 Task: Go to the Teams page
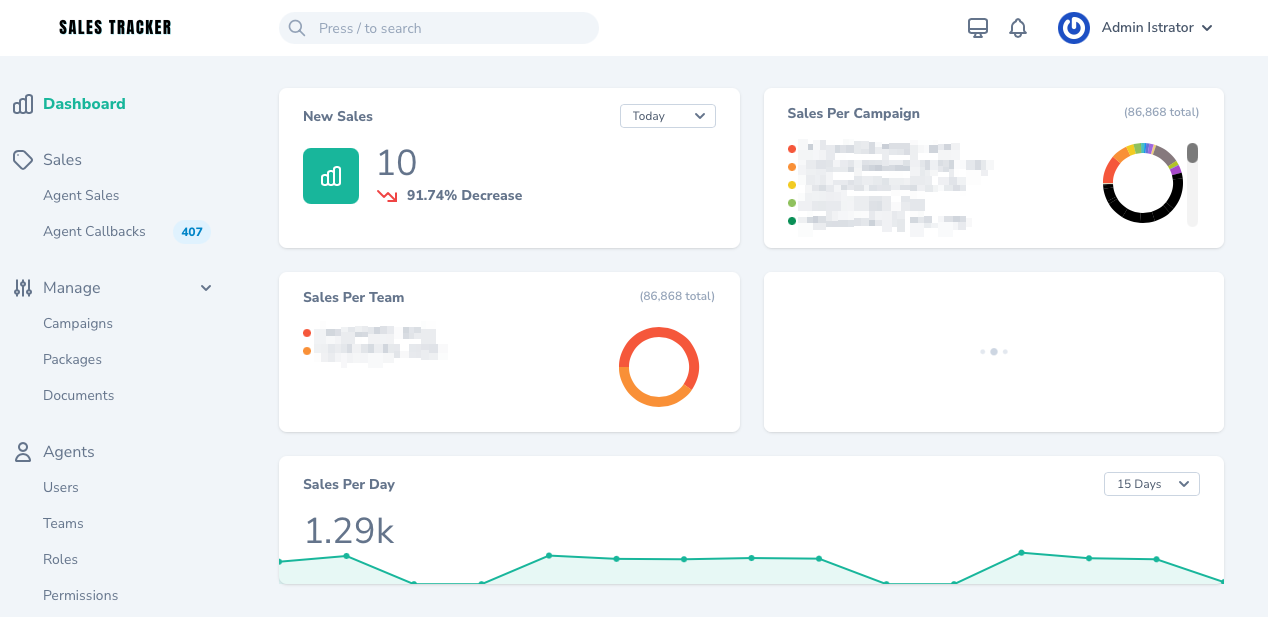point(63,523)
